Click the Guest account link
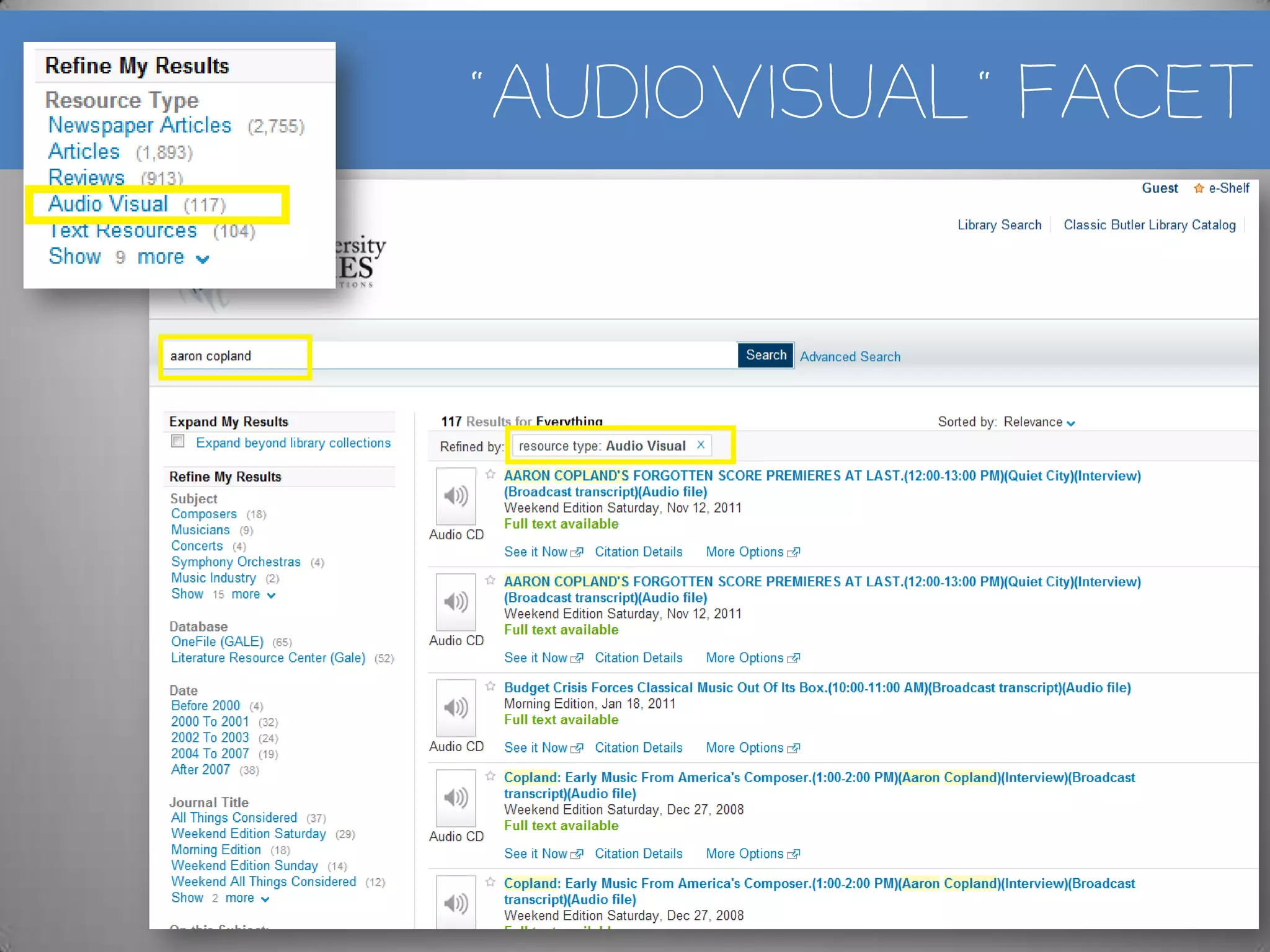 1160,188
